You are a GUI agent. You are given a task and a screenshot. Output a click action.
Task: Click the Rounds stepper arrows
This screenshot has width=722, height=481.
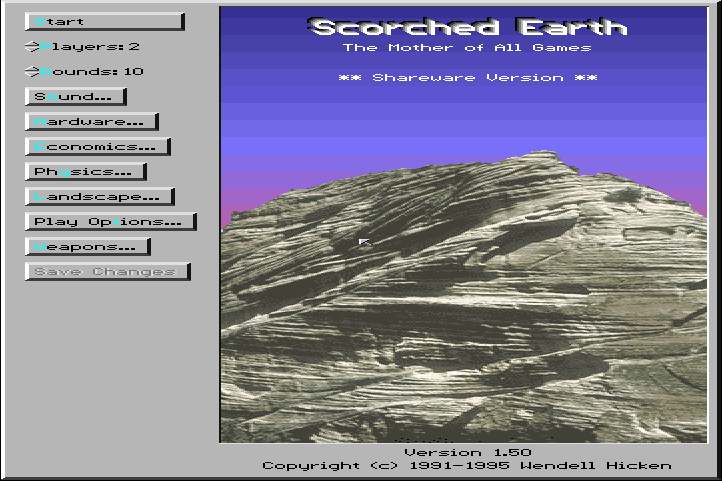32,71
